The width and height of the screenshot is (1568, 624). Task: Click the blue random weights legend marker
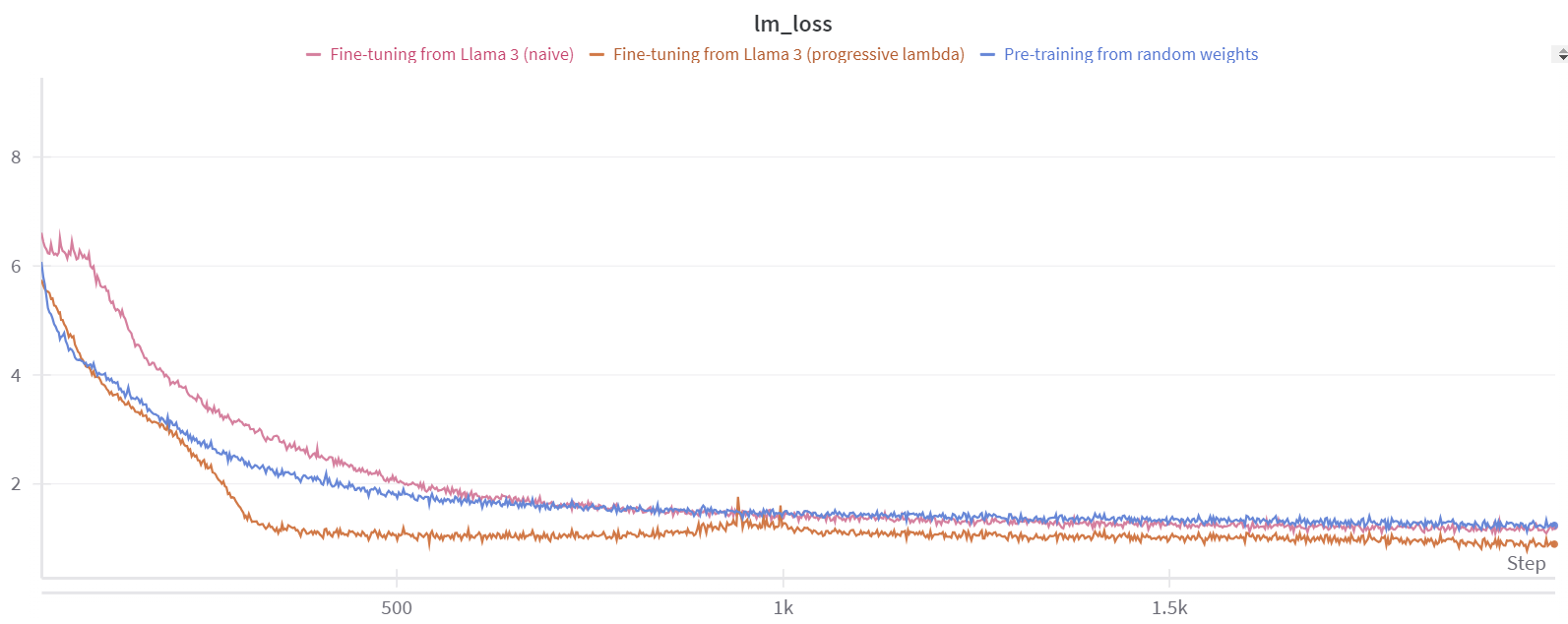pos(987,55)
